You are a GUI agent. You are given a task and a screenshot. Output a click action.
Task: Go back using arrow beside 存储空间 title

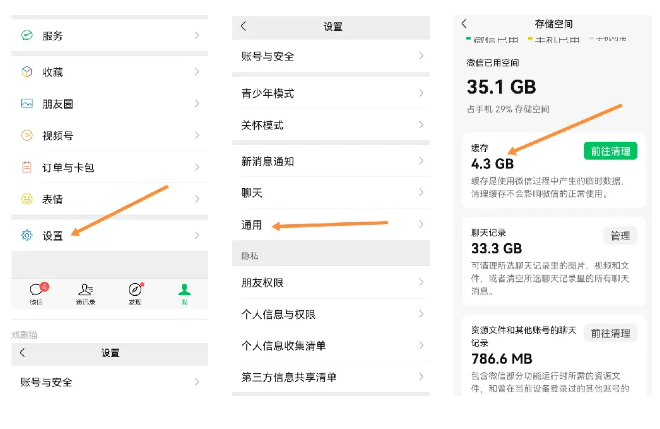(x=464, y=24)
